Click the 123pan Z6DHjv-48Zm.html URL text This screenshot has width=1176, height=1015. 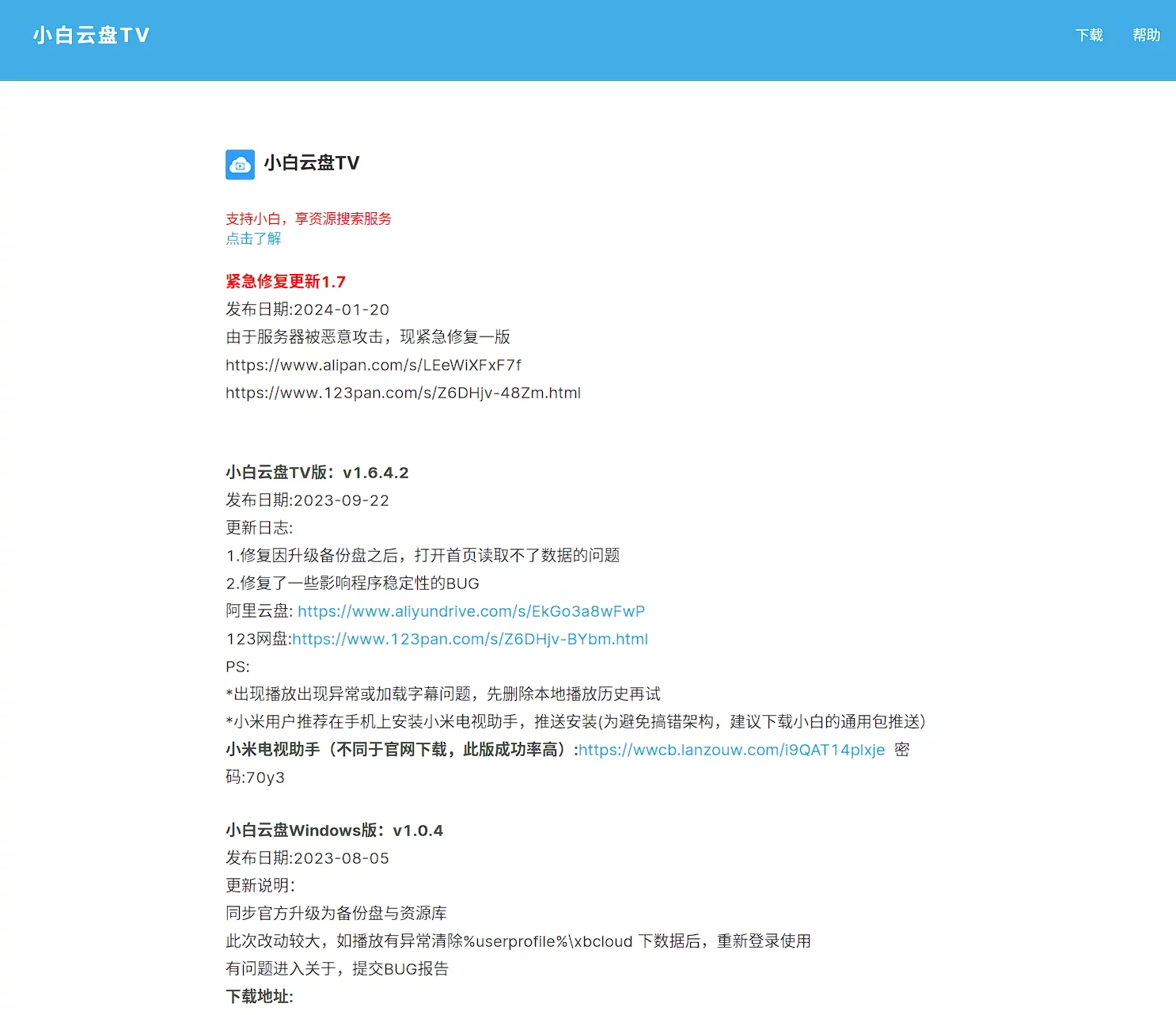[x=403, y=393]
